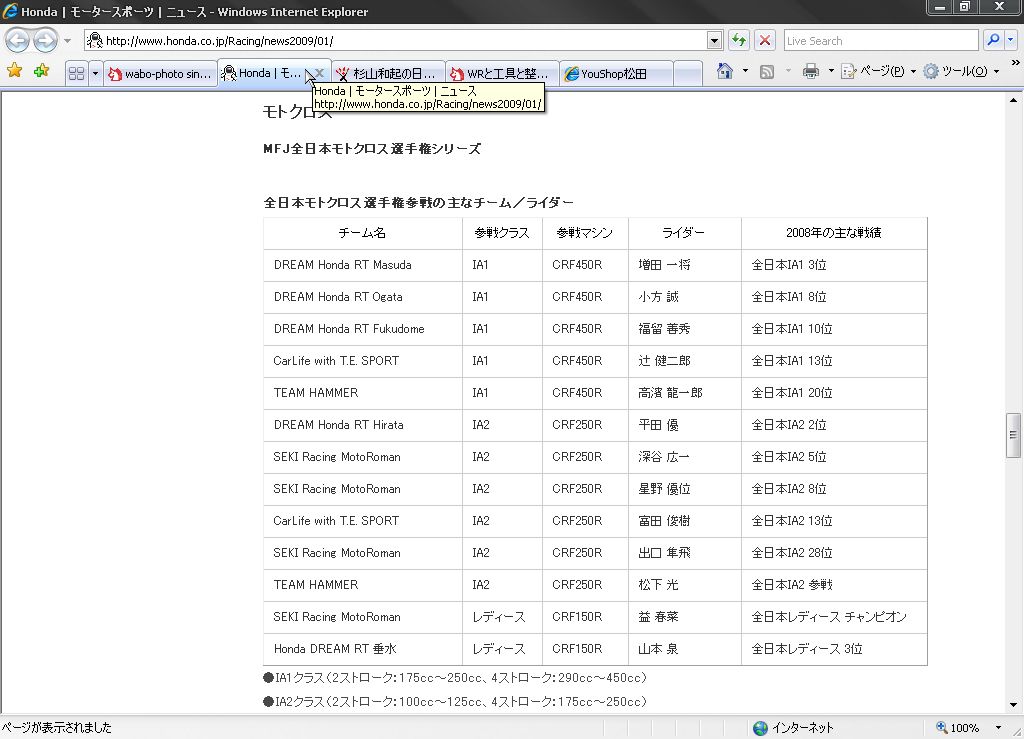Click the zoom level 100% button
1024x739 pixels.
coord(958,727)
